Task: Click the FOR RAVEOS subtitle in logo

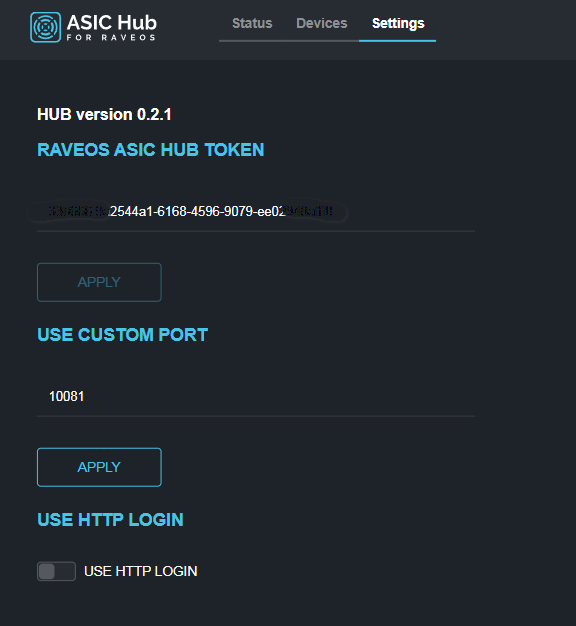Action: tap(111, 38)
